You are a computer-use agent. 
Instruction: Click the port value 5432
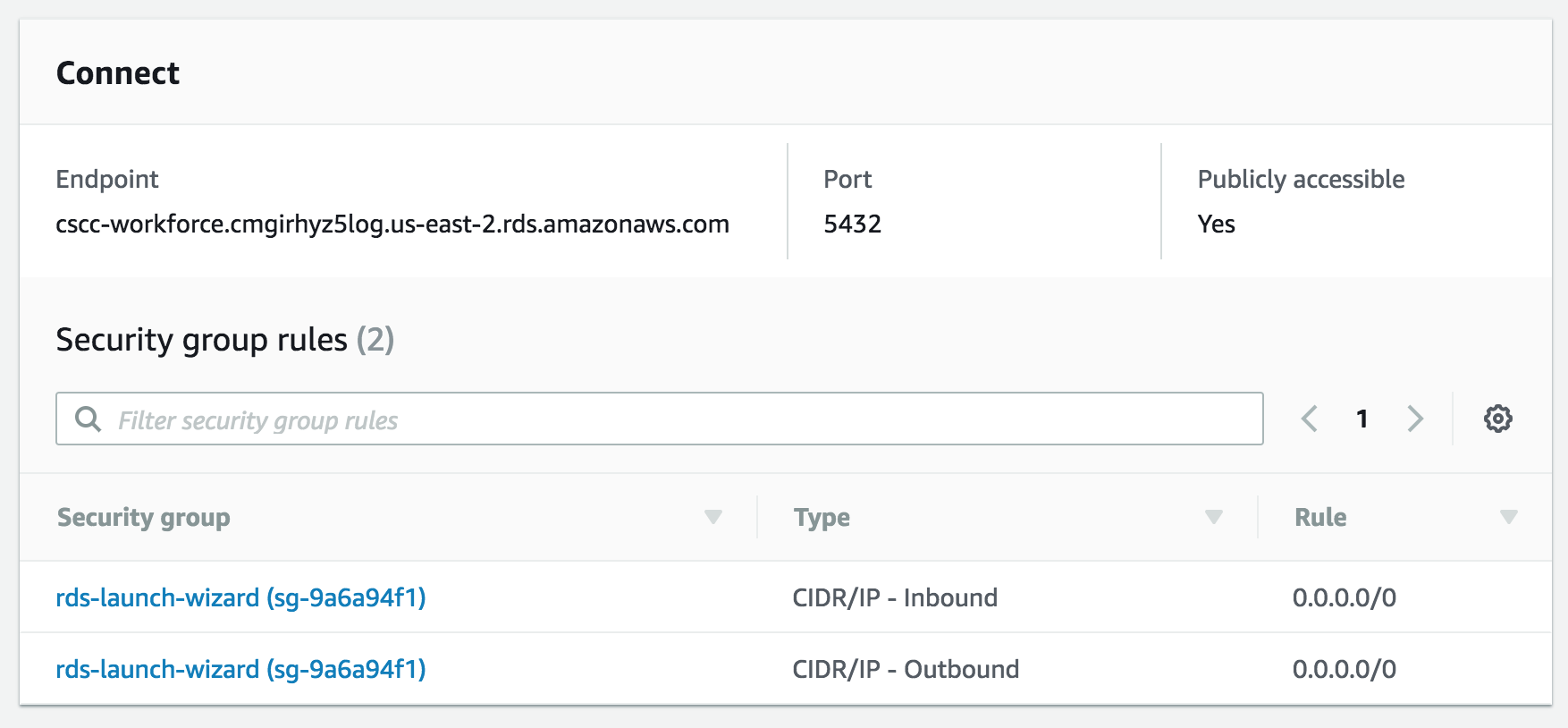pyautogui.click(x=852, y=224)
